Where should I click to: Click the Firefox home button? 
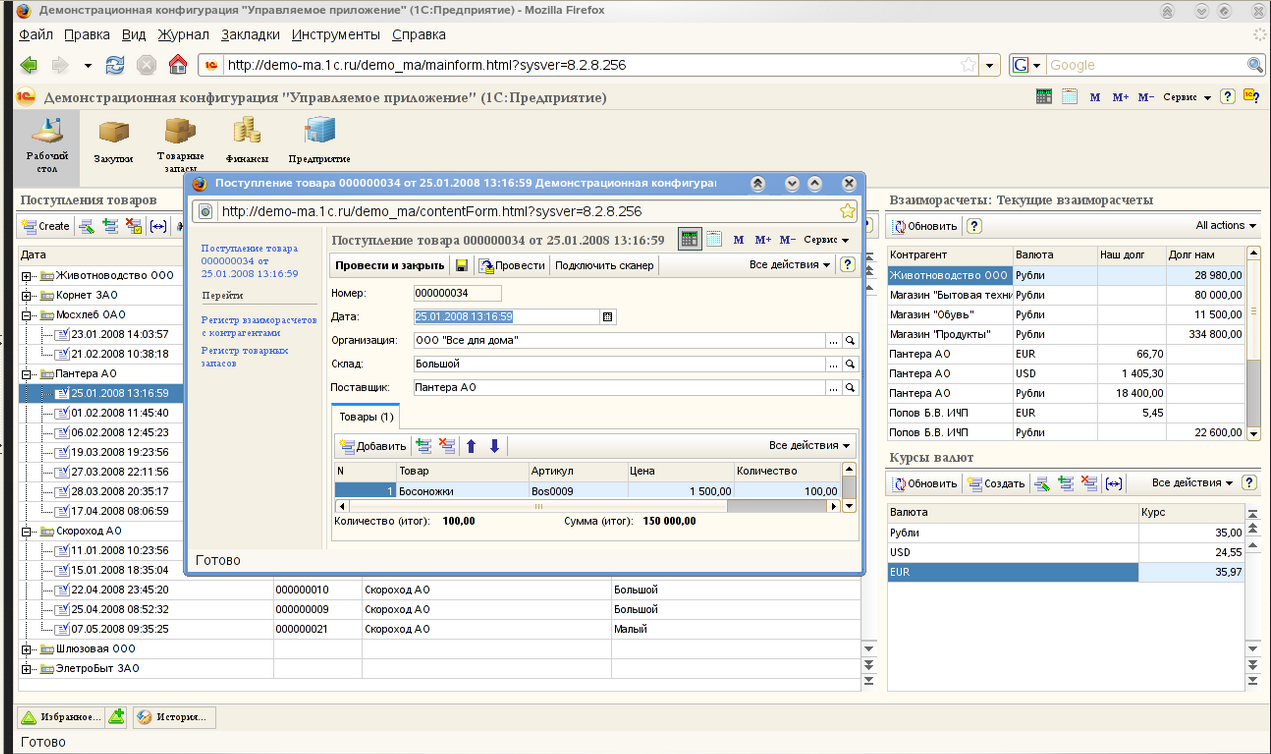tap(178, 65)
